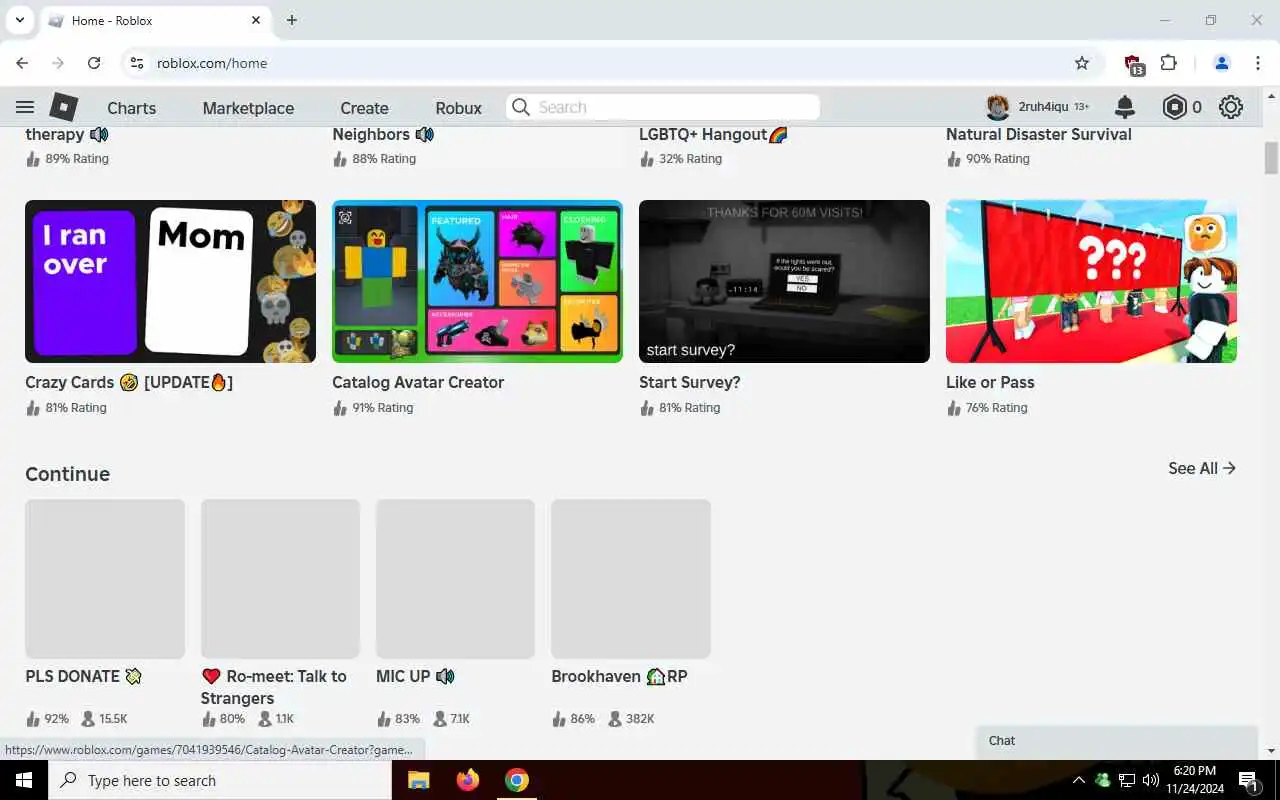Click the network tray icon
This screenshot has width=1280, height=800.
1126,780
